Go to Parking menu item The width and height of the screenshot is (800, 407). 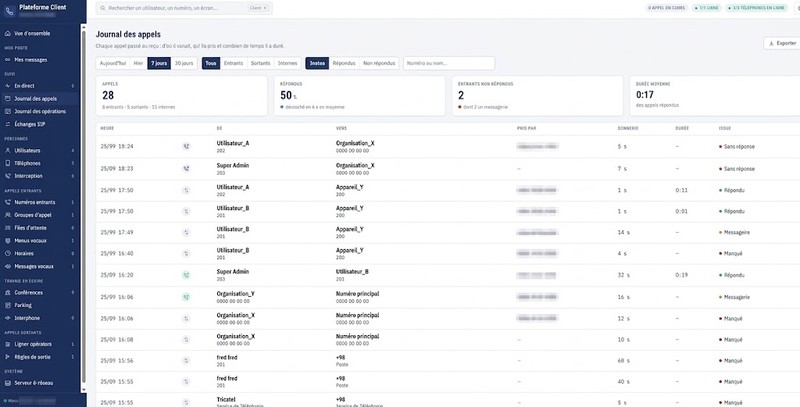point(40,306)
